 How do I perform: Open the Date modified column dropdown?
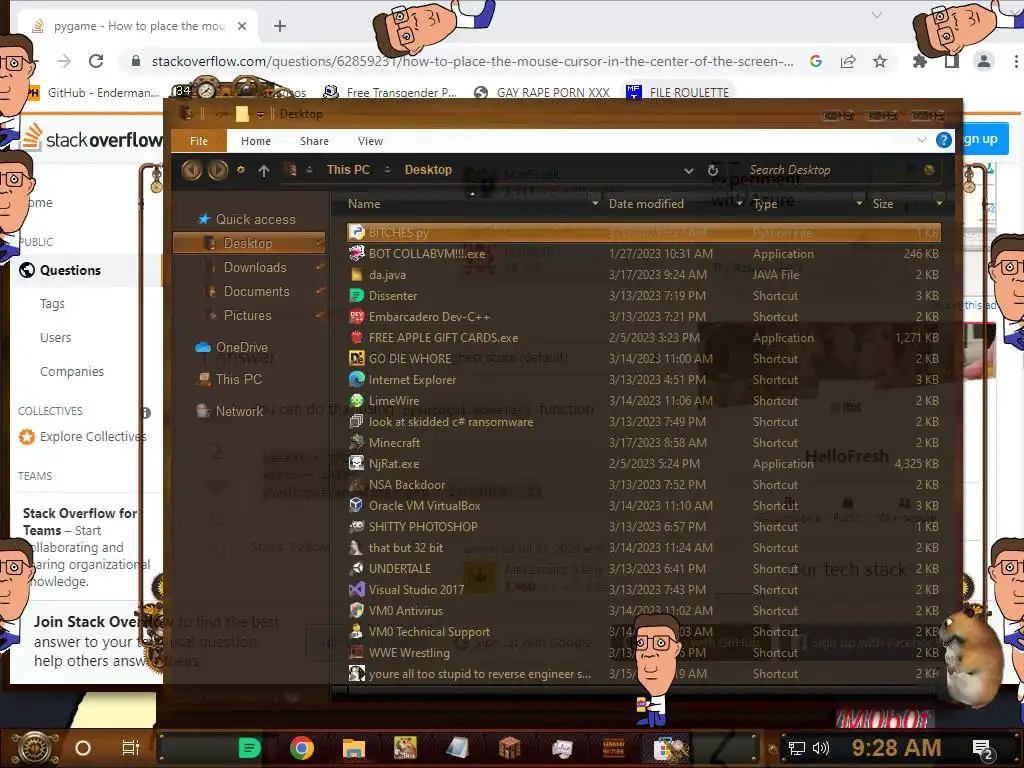coord(739,204)
